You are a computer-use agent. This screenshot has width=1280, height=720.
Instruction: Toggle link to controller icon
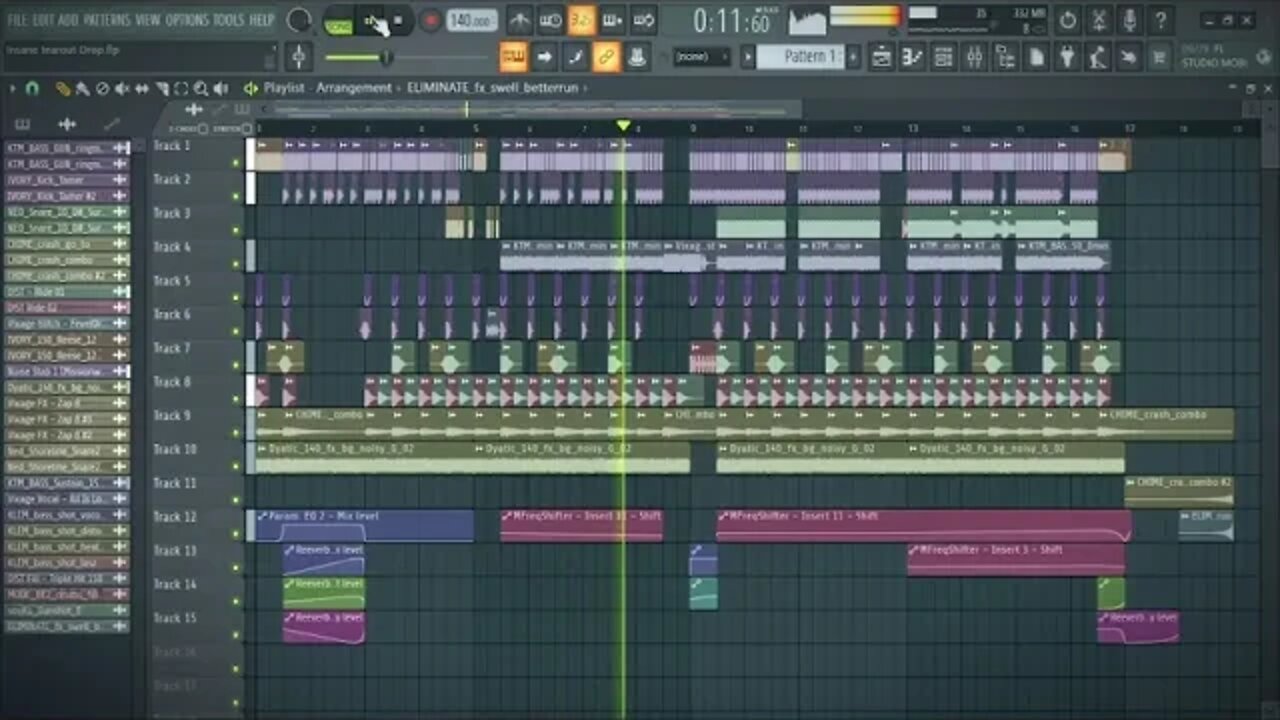click(606, 57)
